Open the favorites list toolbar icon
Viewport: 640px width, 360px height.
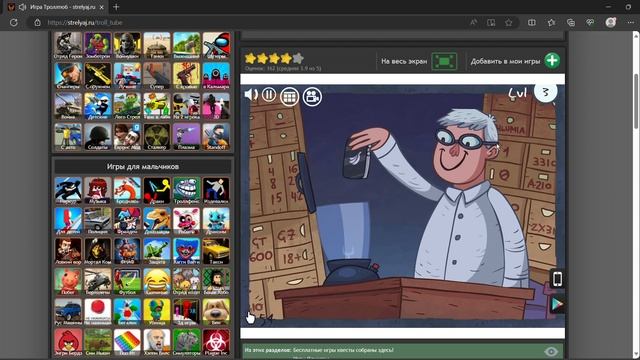[x=551, y=22]
